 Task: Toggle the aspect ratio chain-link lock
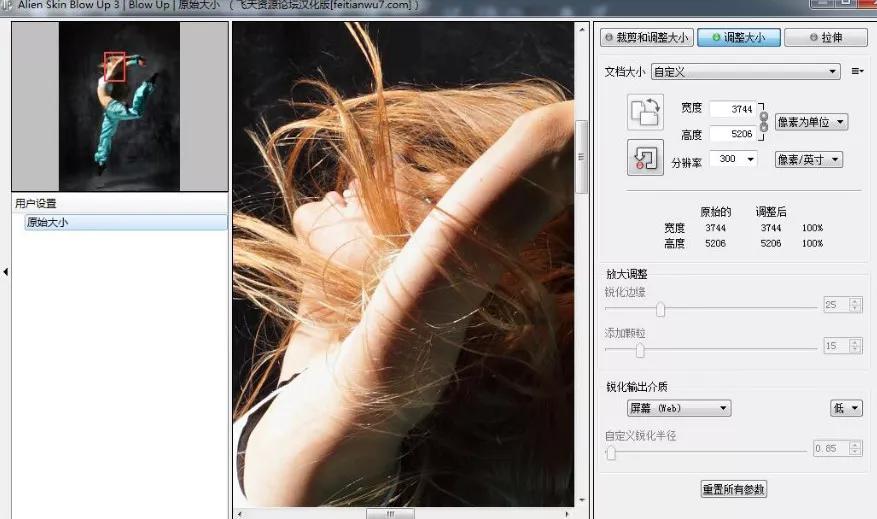[763, 121]
